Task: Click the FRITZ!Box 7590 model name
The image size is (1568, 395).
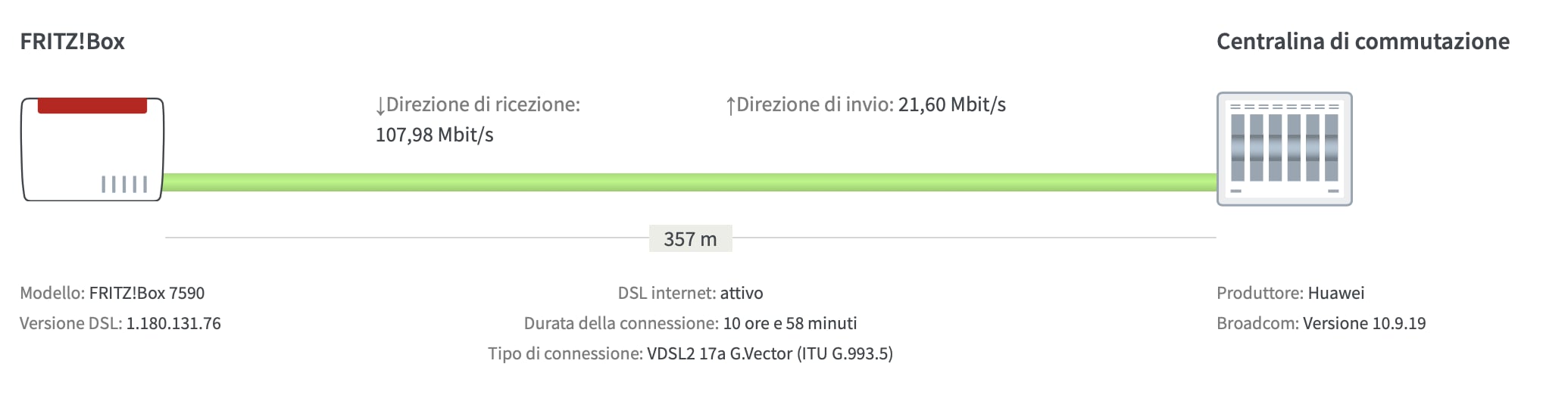Action: 146,294
